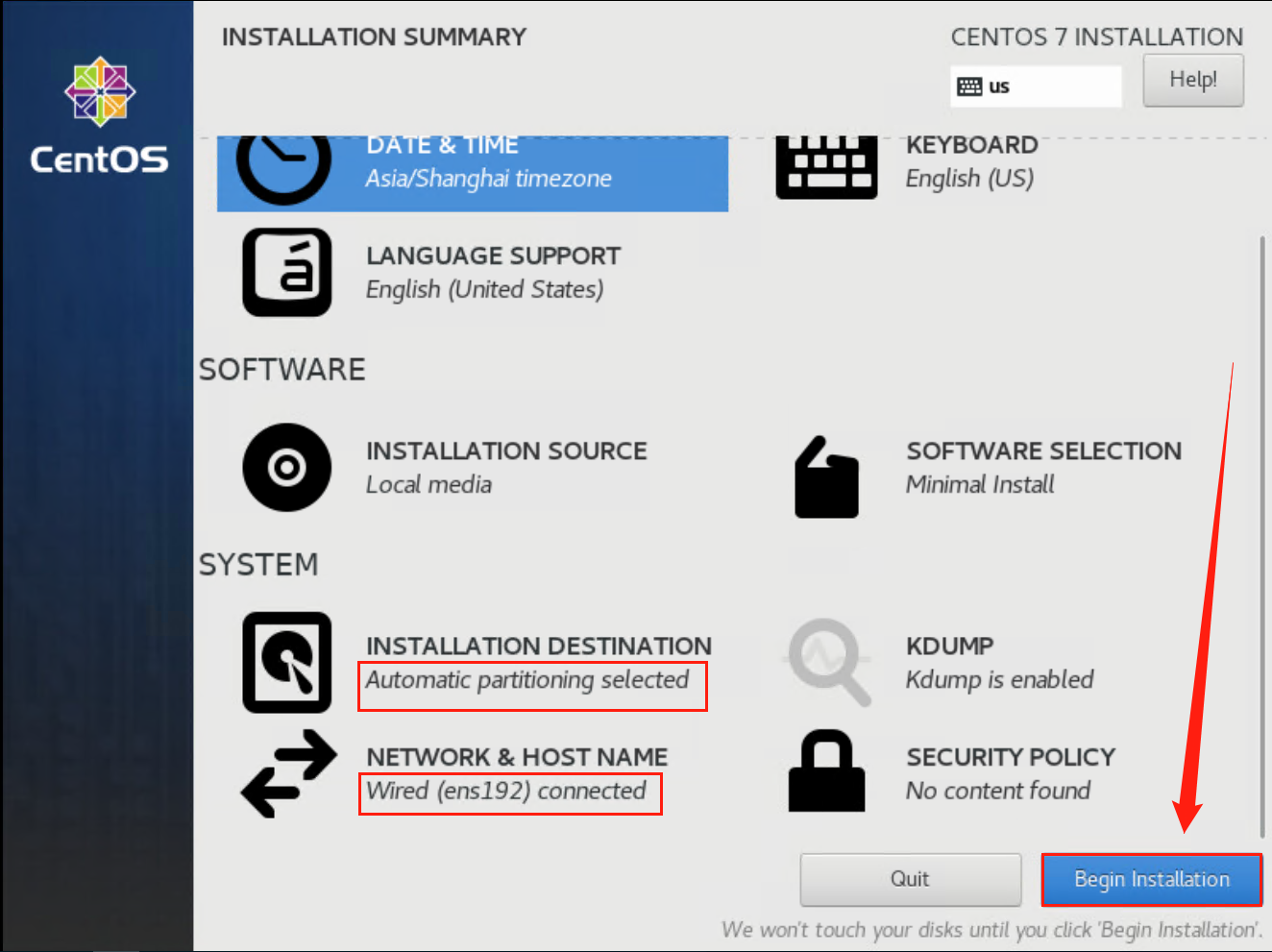Screen dimensions: 1272x952
Task: Open NETWORK & HOST NAME label
Action: coord(517,758)
